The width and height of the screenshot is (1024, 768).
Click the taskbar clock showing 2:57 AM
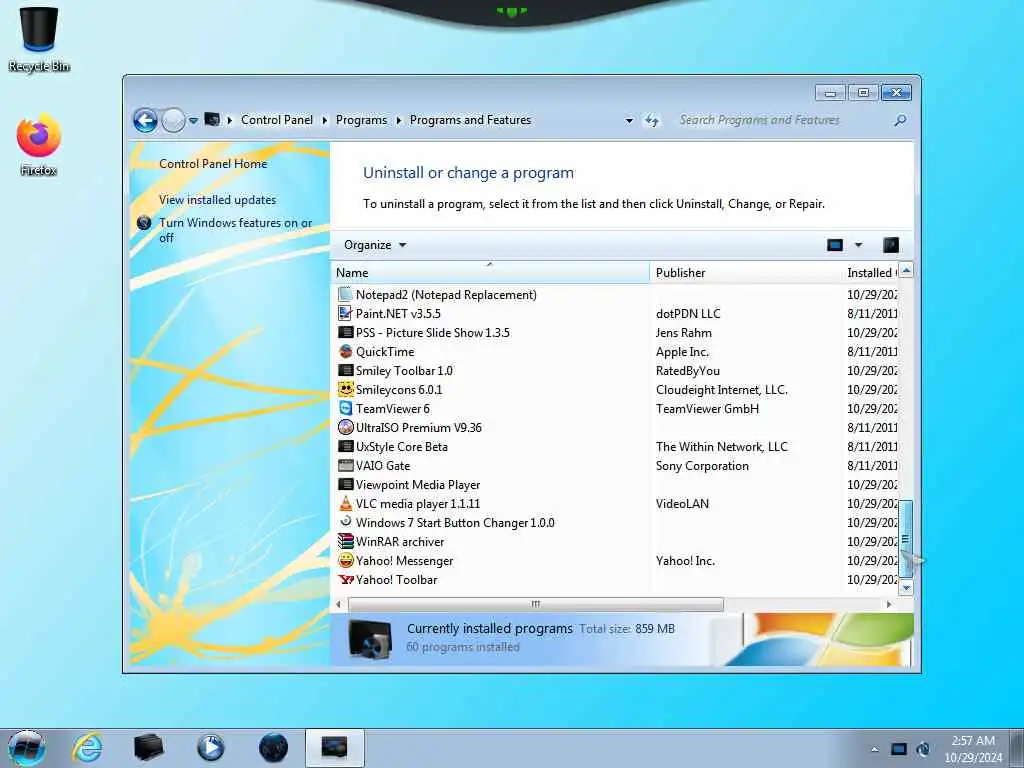[x=973, y=749]
